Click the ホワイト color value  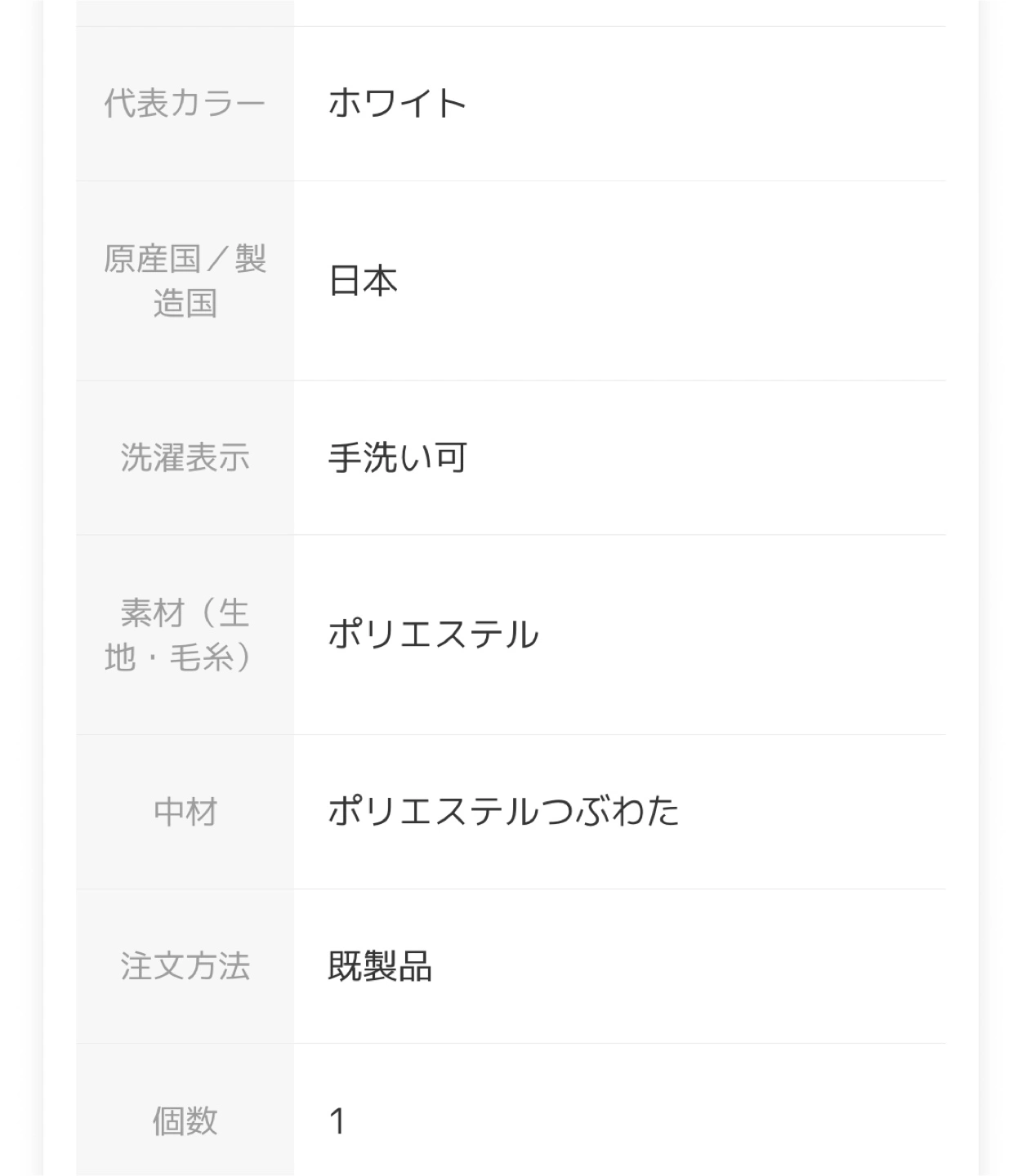pyautogui.click(x=397, y=104)
